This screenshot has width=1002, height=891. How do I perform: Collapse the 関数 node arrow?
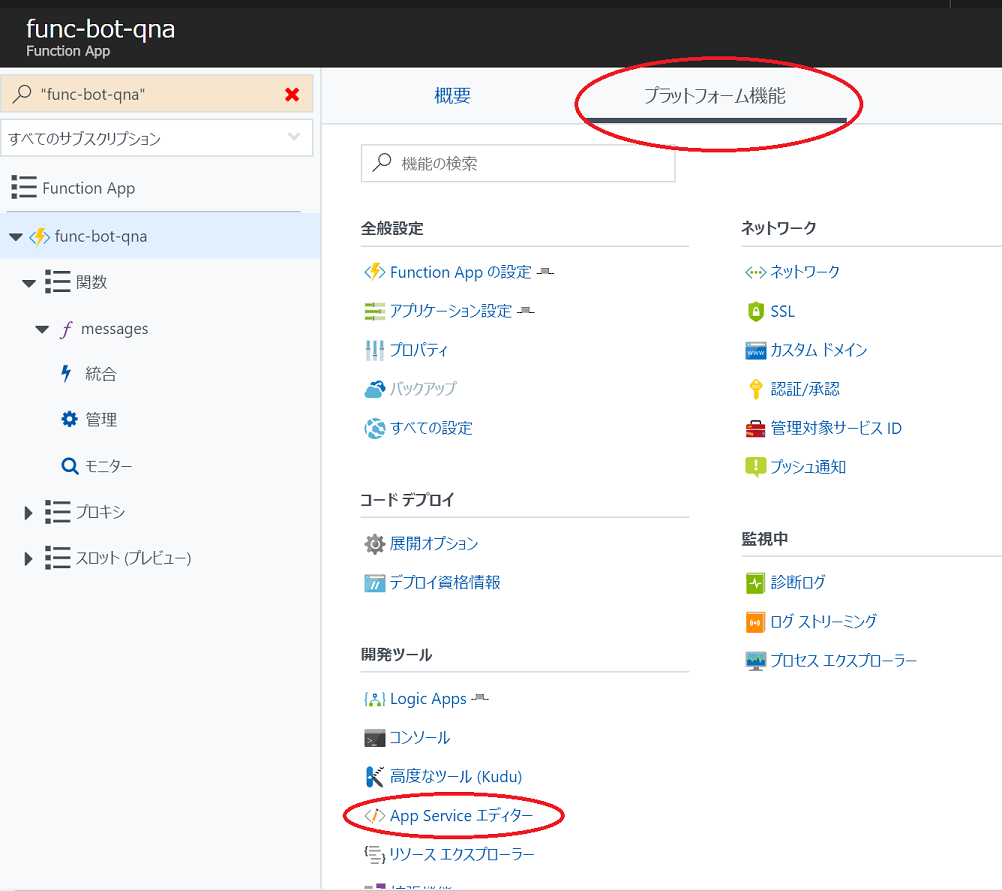pyautogui.click(x=29, y=283)
